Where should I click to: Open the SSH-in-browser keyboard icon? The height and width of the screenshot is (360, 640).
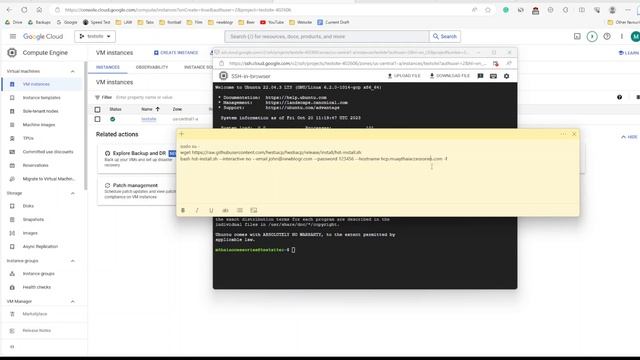click(493, 76)
